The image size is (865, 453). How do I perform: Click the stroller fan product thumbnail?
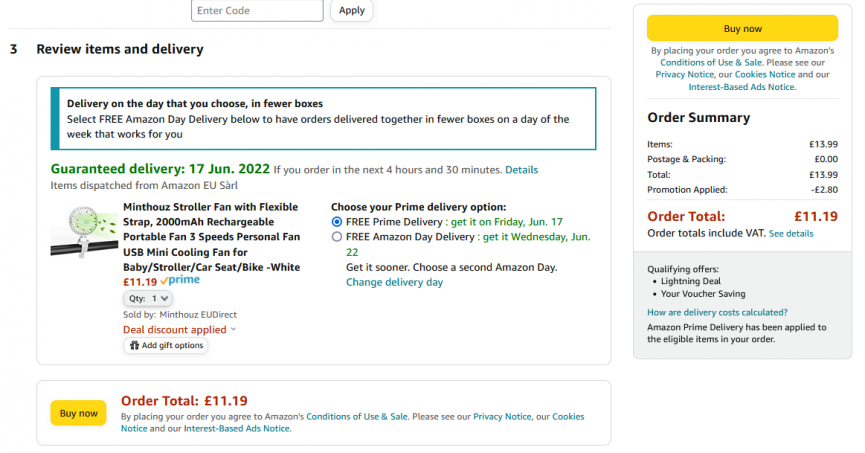[x=84, y=231]
